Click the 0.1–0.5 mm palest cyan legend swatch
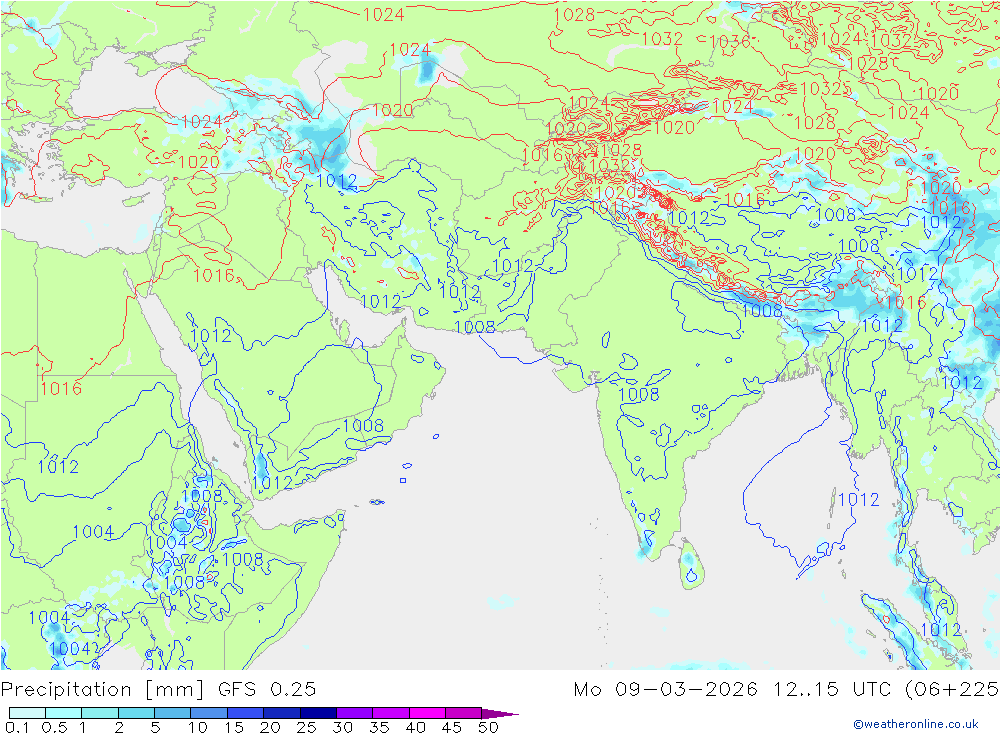Viewport: 1000px width, 733px height. click(27, 713)
